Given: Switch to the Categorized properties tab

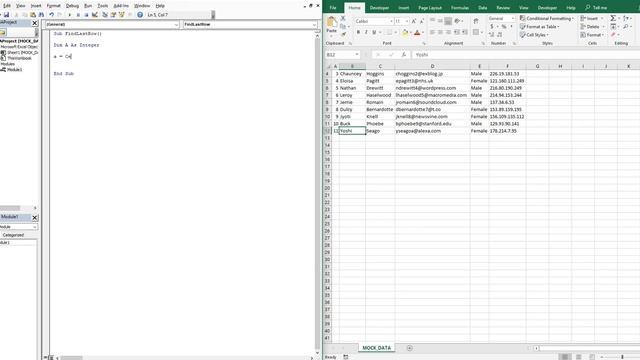Looking at the screenshot, I should click(13, 235).
